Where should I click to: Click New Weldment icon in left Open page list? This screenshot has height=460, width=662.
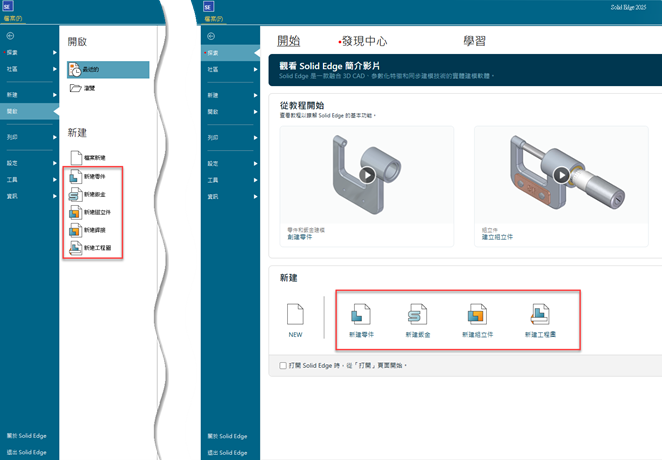(x=75, y=230)
